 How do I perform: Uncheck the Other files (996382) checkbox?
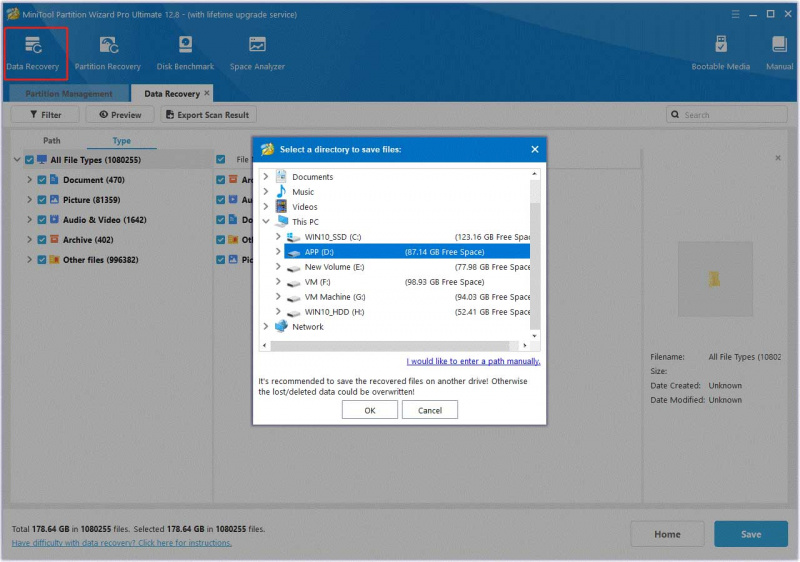point(42,260)
